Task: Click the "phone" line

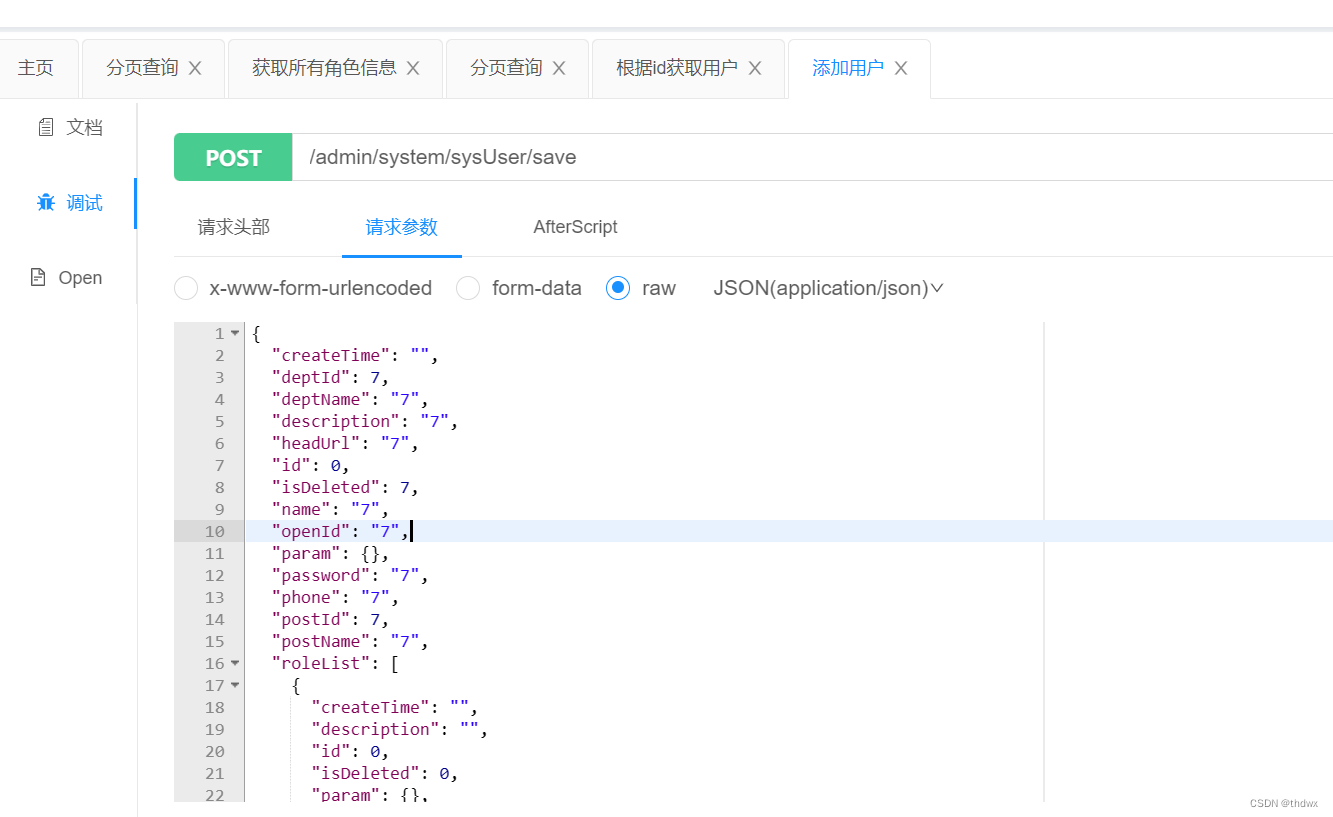Action: (x=335, y=597)
